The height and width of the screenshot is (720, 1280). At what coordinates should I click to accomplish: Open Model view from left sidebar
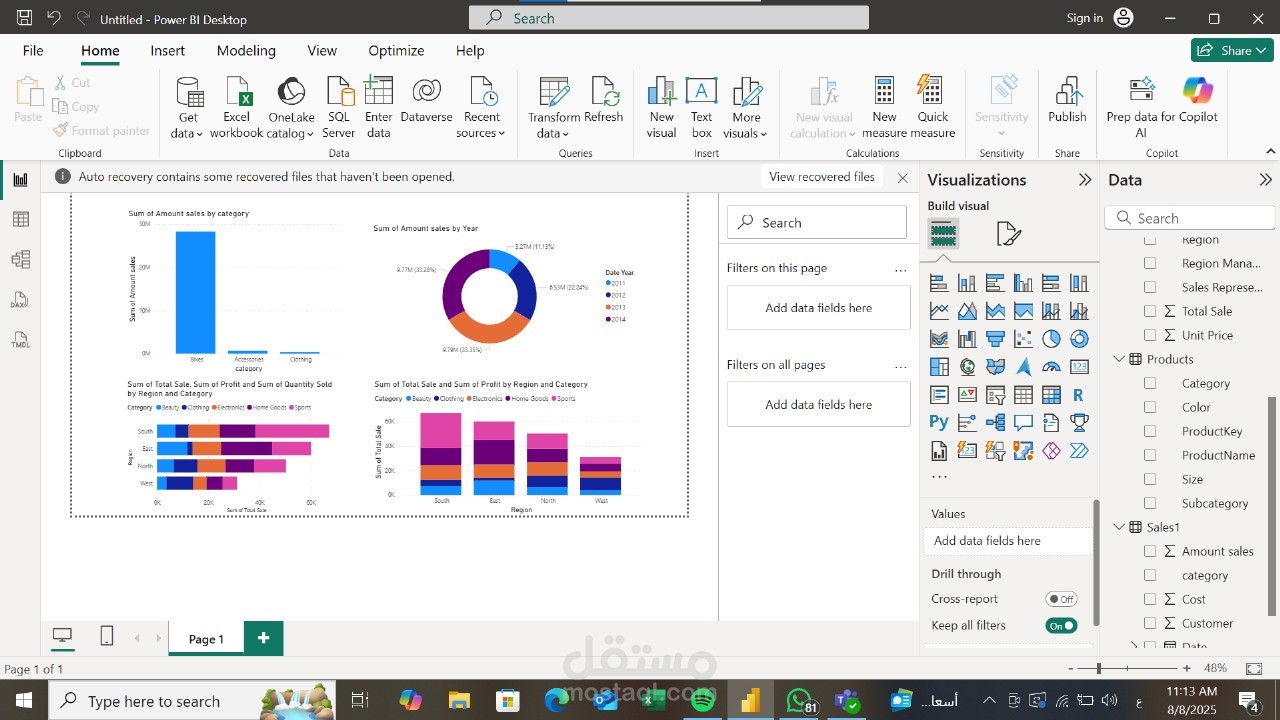20,259
